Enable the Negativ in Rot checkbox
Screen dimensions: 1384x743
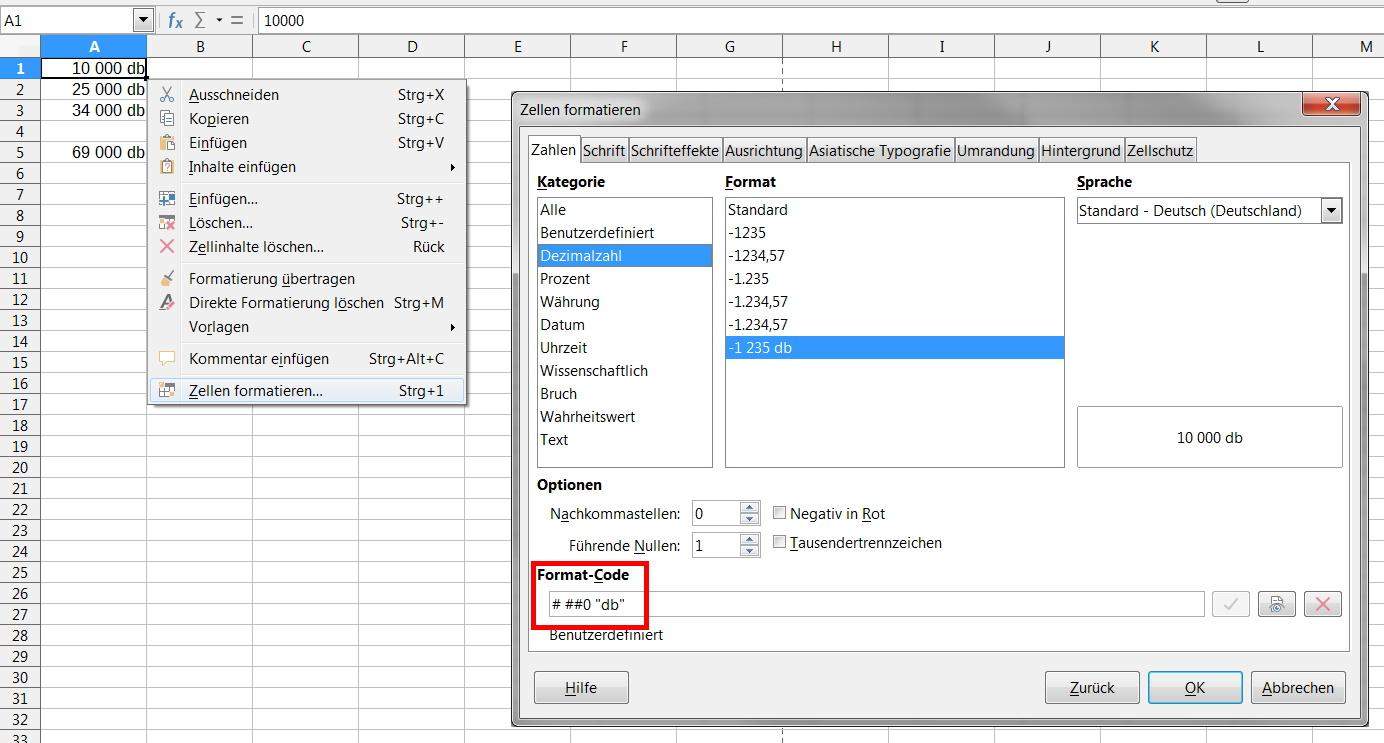click(x=780, y=513)
